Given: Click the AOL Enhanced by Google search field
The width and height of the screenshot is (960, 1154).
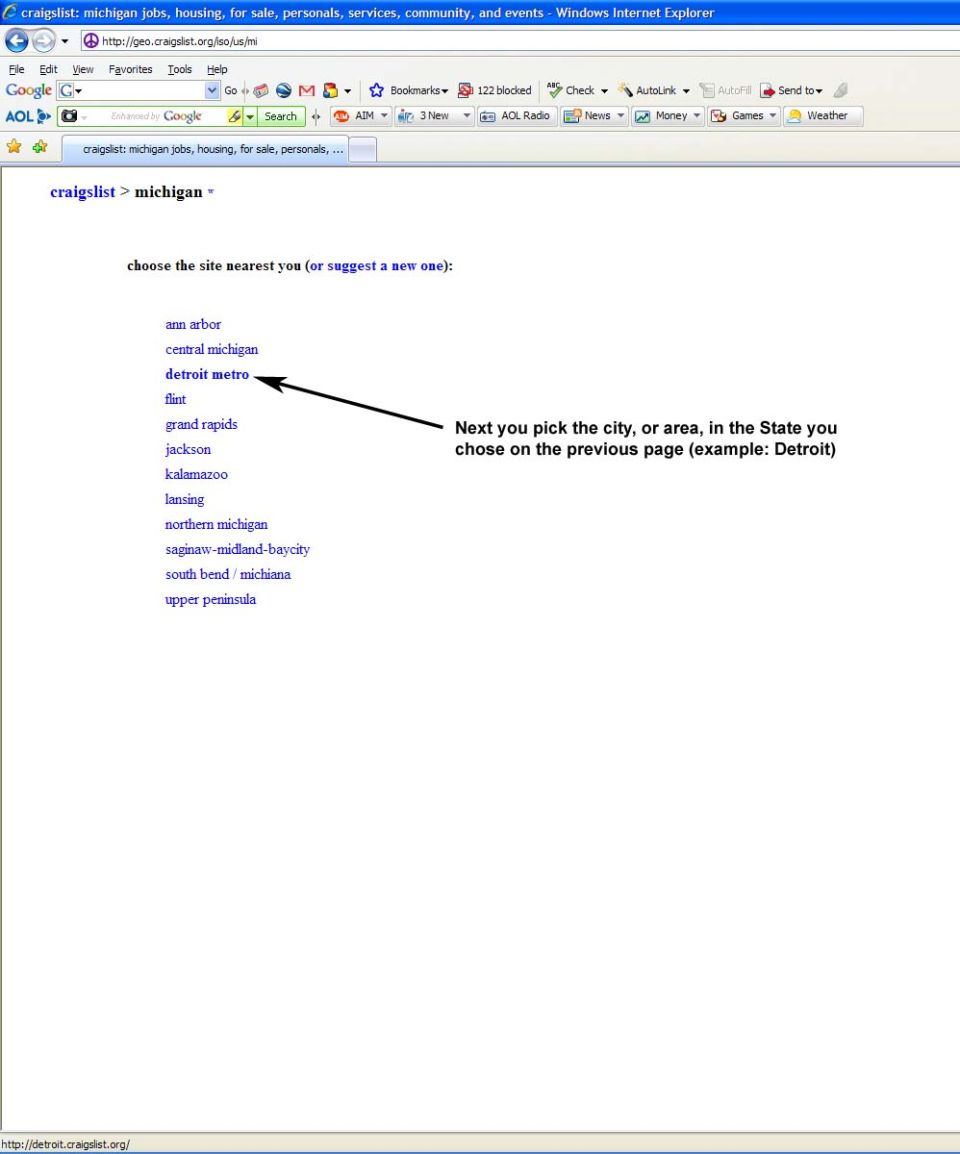Looking at the screenshot, I should [x=155, y=116].
